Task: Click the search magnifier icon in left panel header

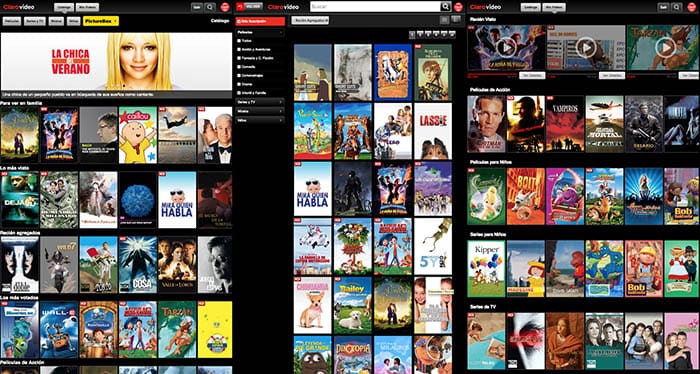Action: coord(210,7)
